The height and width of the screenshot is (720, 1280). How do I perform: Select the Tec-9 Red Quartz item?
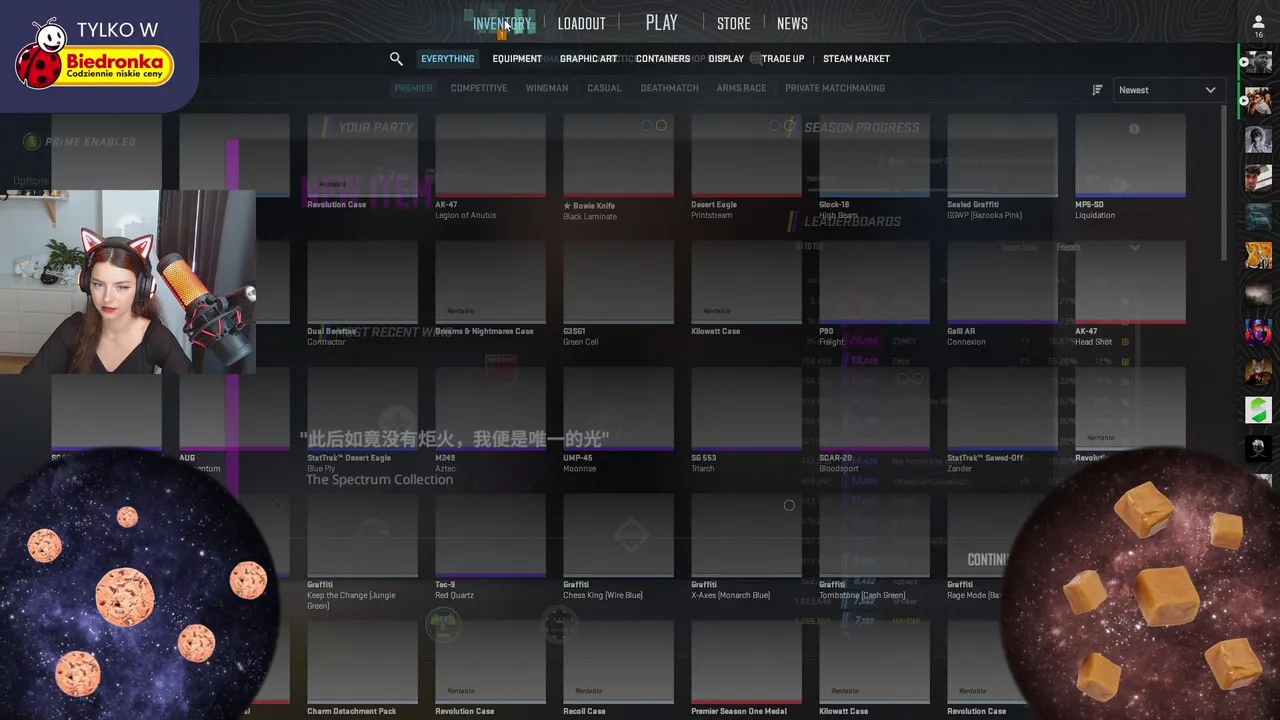coord(490,548)
